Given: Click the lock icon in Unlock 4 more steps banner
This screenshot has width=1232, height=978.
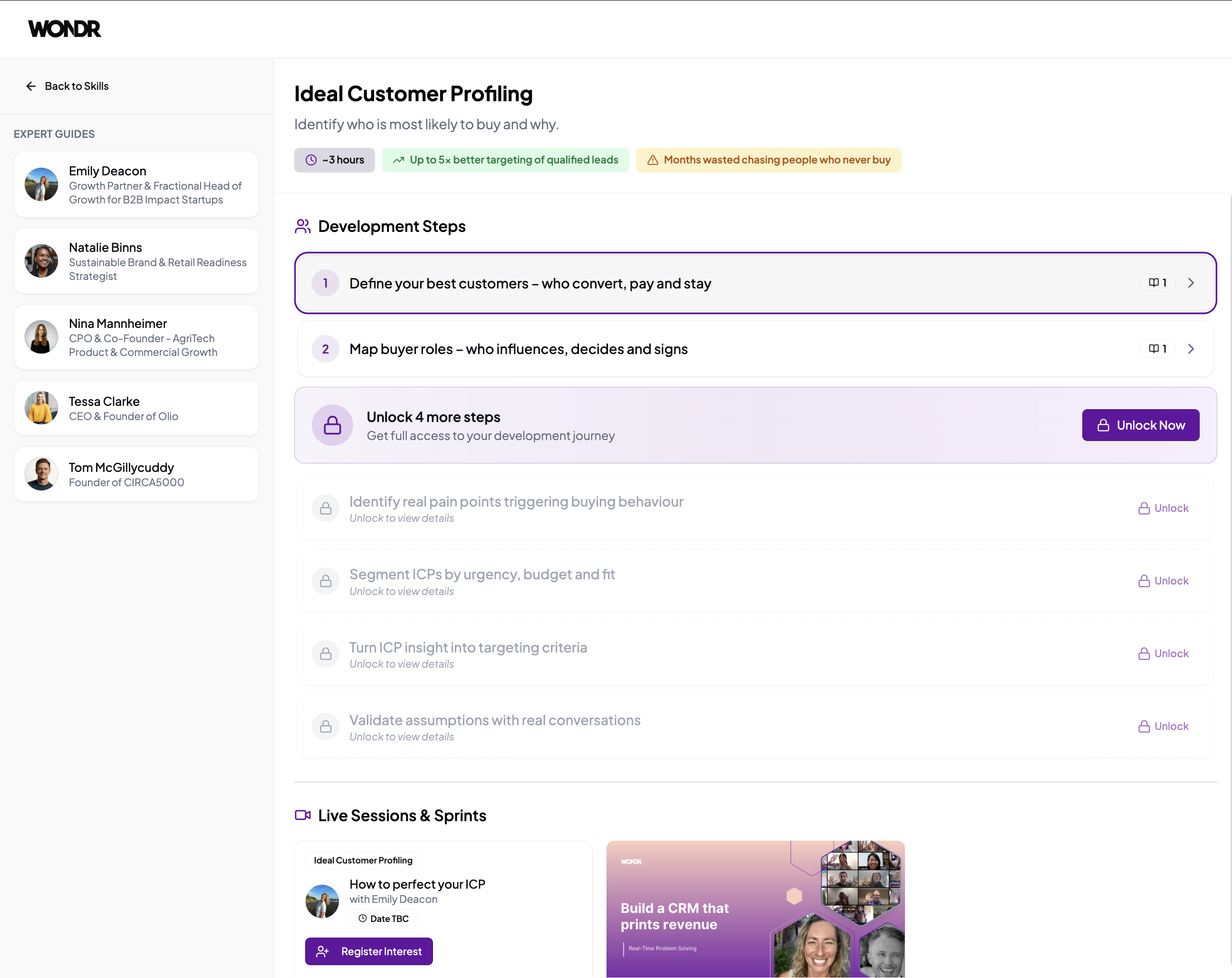Looking at the screenshot, I should tap(332, 424).
